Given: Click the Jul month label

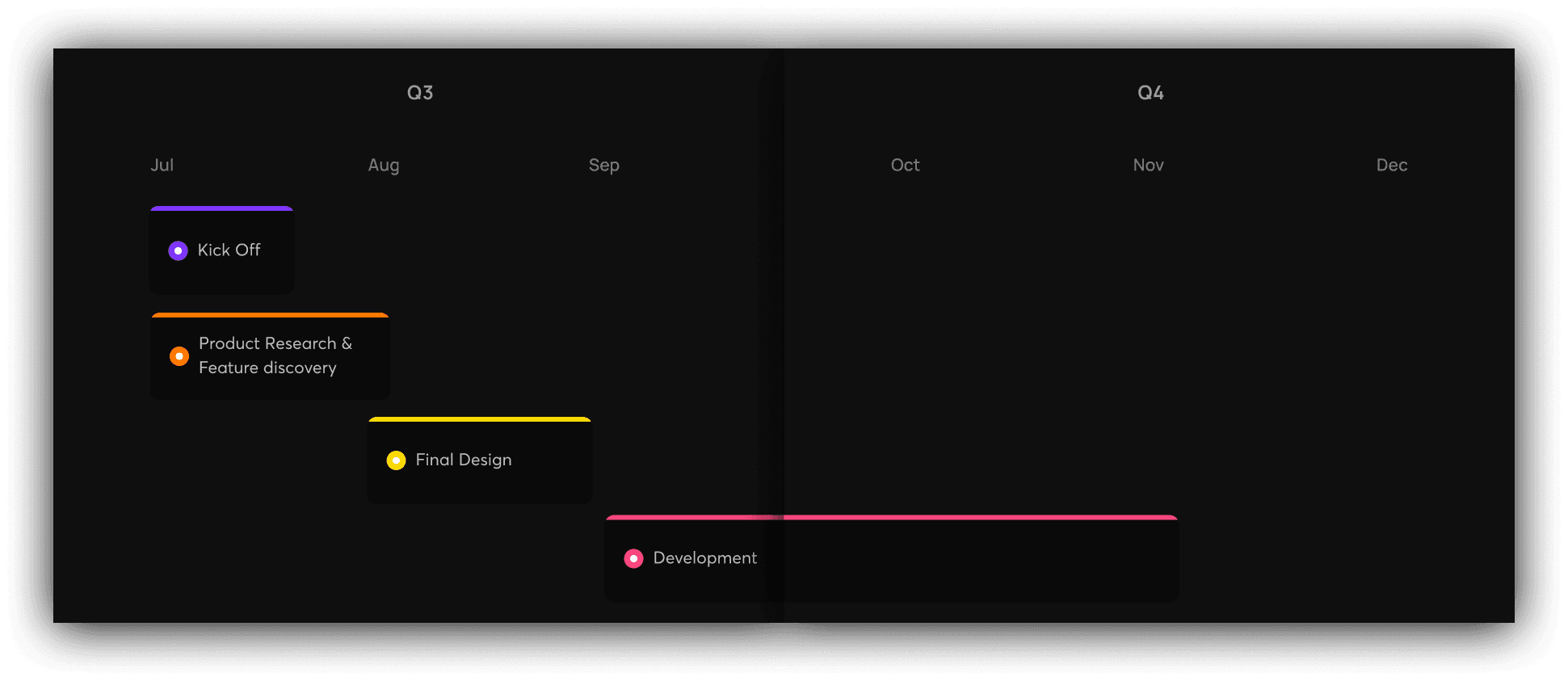Looking at the screenshot, I should (x=162, y=165).
